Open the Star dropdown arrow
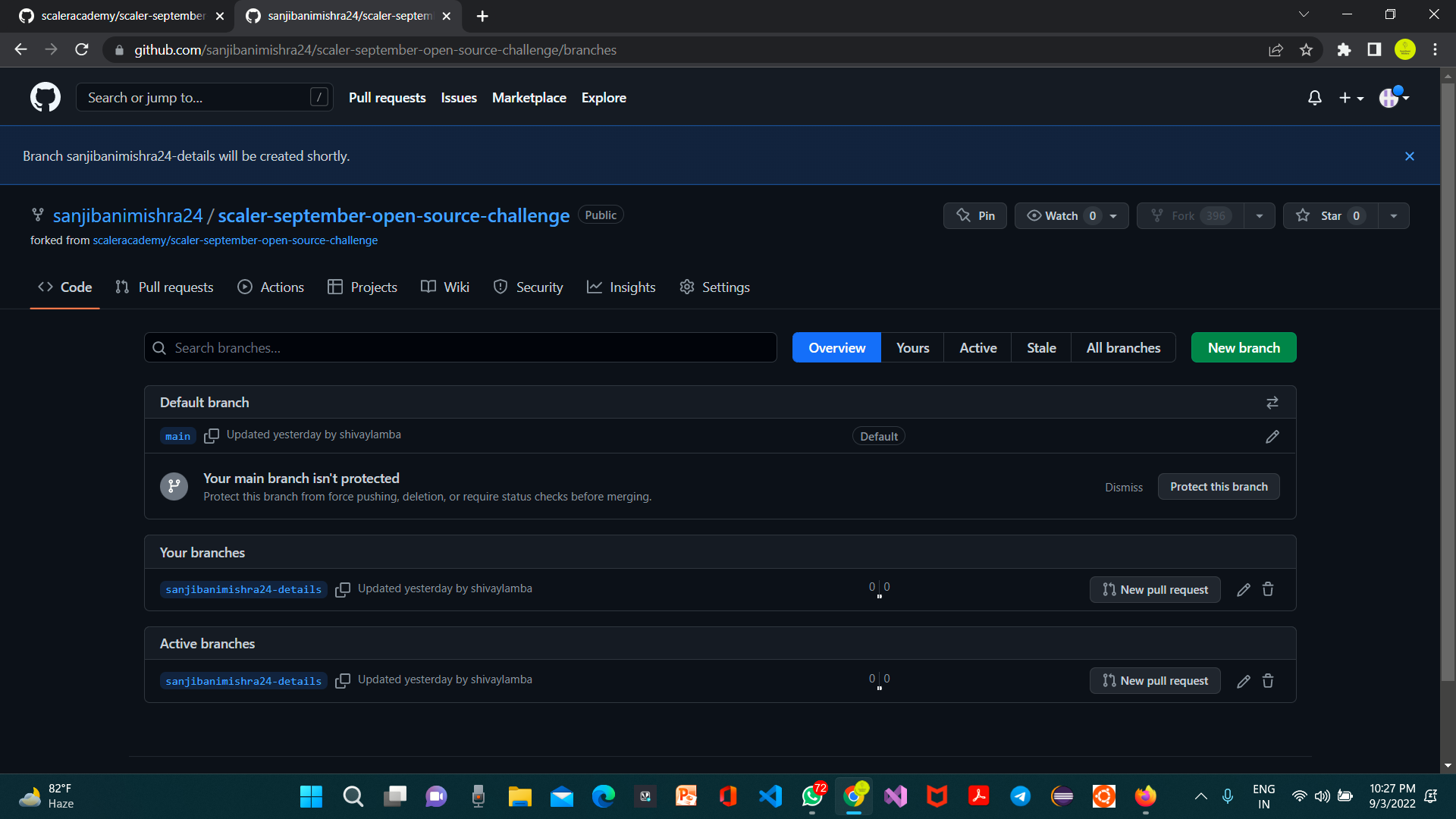Image resolution: width=1456 pixels, height=819 pixels. pyautogui.click(x=1394, y=215)
